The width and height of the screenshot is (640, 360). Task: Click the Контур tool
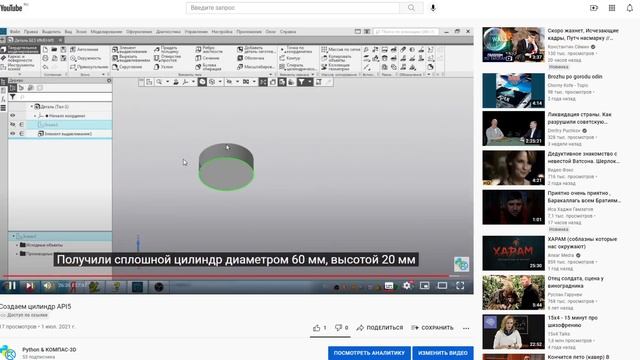[x=290, y=58]
